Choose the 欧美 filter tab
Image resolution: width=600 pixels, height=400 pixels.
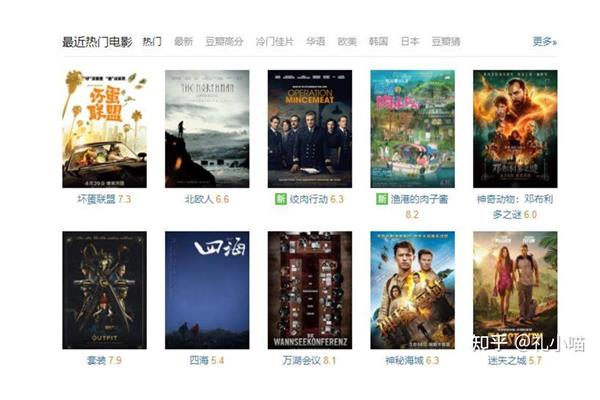click(x=347, y=41)
